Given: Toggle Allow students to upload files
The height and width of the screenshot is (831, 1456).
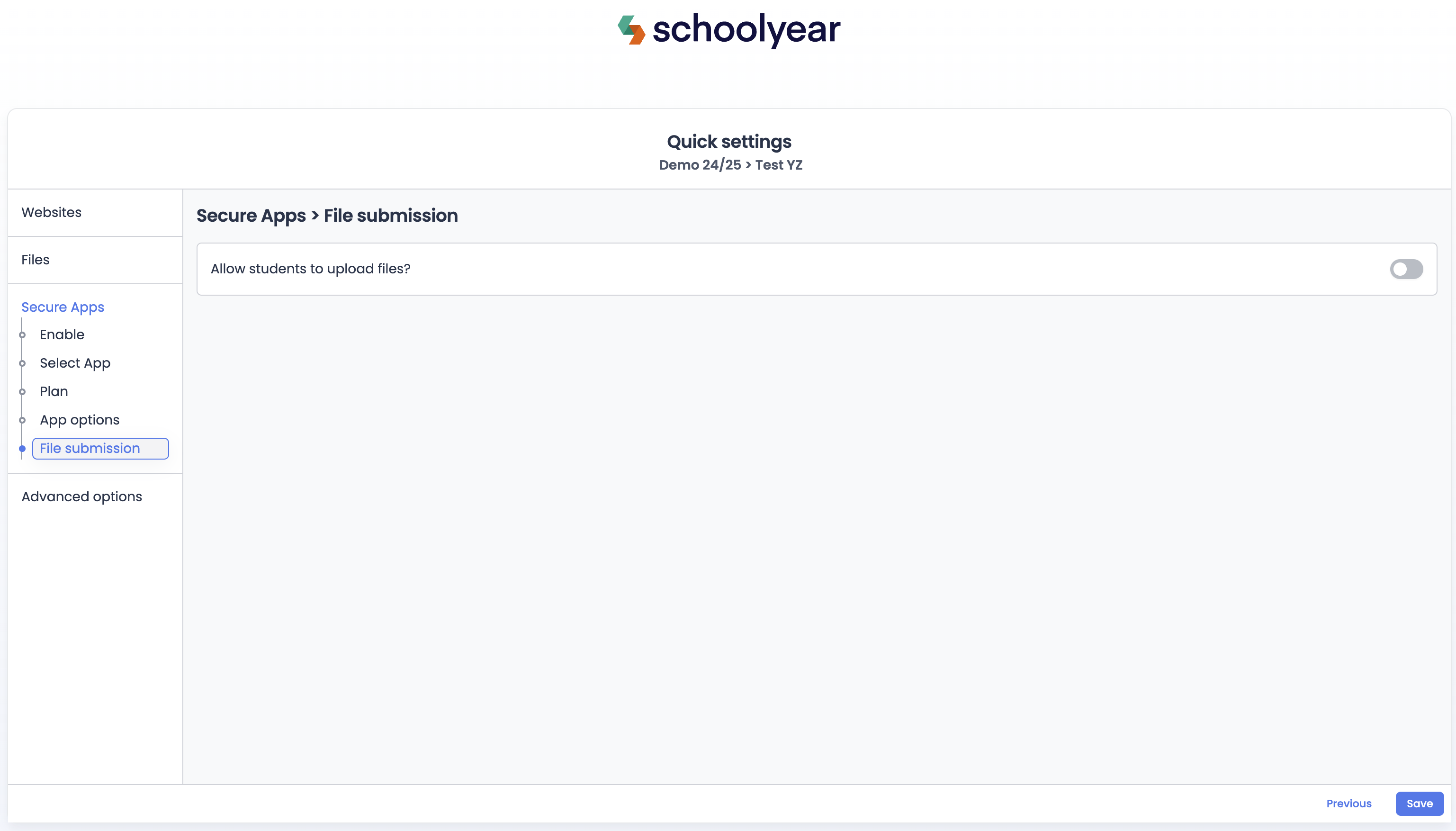Looking at the screenshot, I should coord(1406,269).
